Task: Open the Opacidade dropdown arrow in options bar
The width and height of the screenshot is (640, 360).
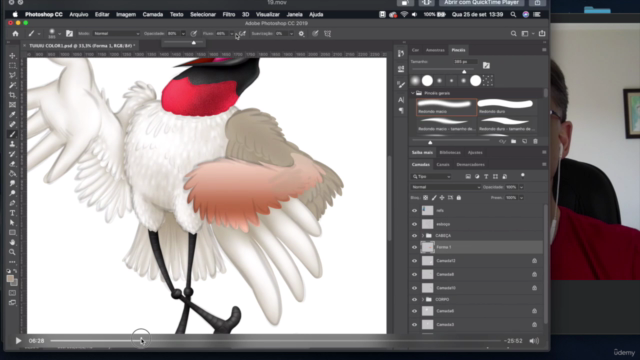Action: click(x=183, y=34)
